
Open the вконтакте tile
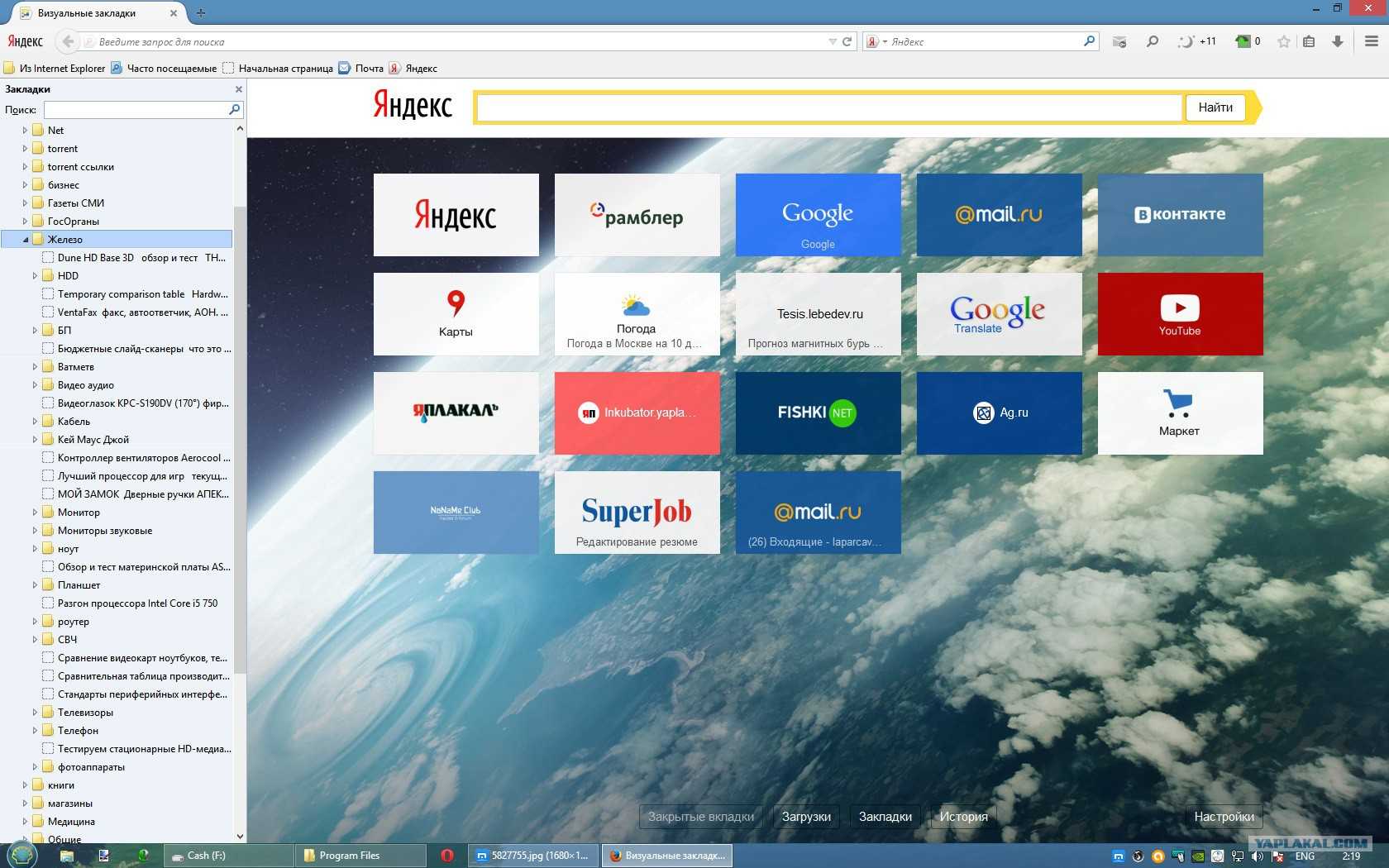pyautogui.click(x=1180, y=215)
